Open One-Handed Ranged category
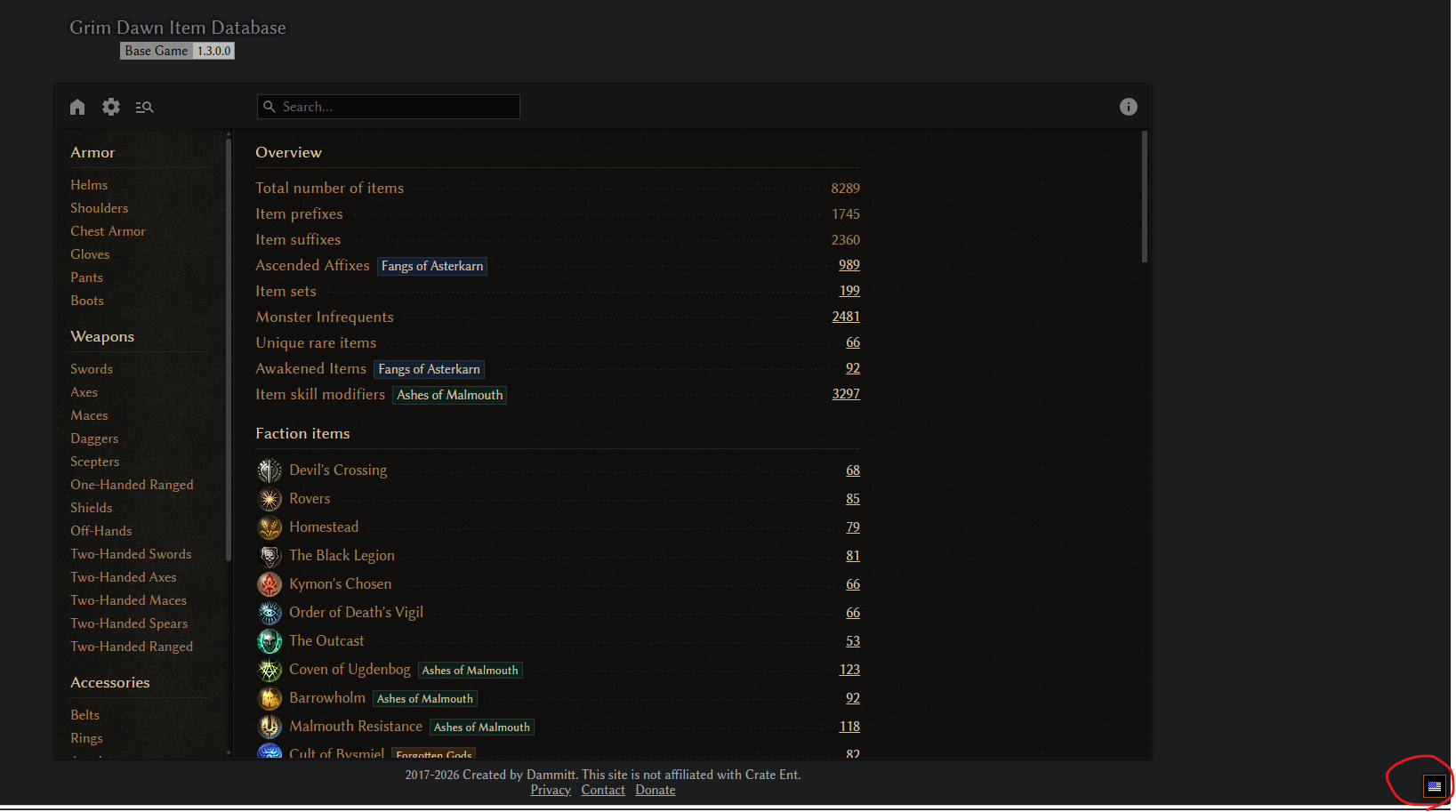Viewport: 1456px width, 812px height. pos(132,485)
